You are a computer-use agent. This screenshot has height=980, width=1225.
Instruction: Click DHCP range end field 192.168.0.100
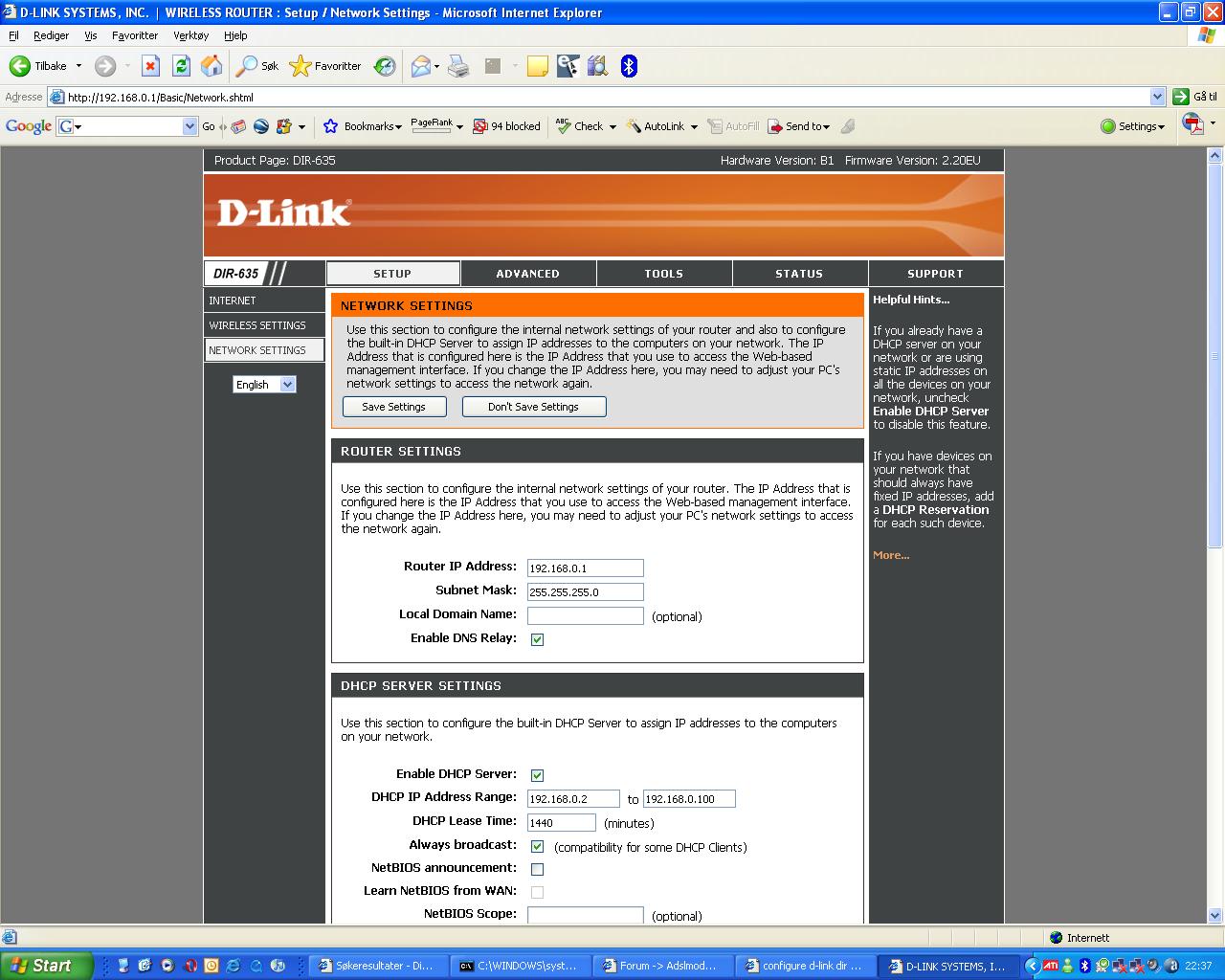(x=689, y=798)
